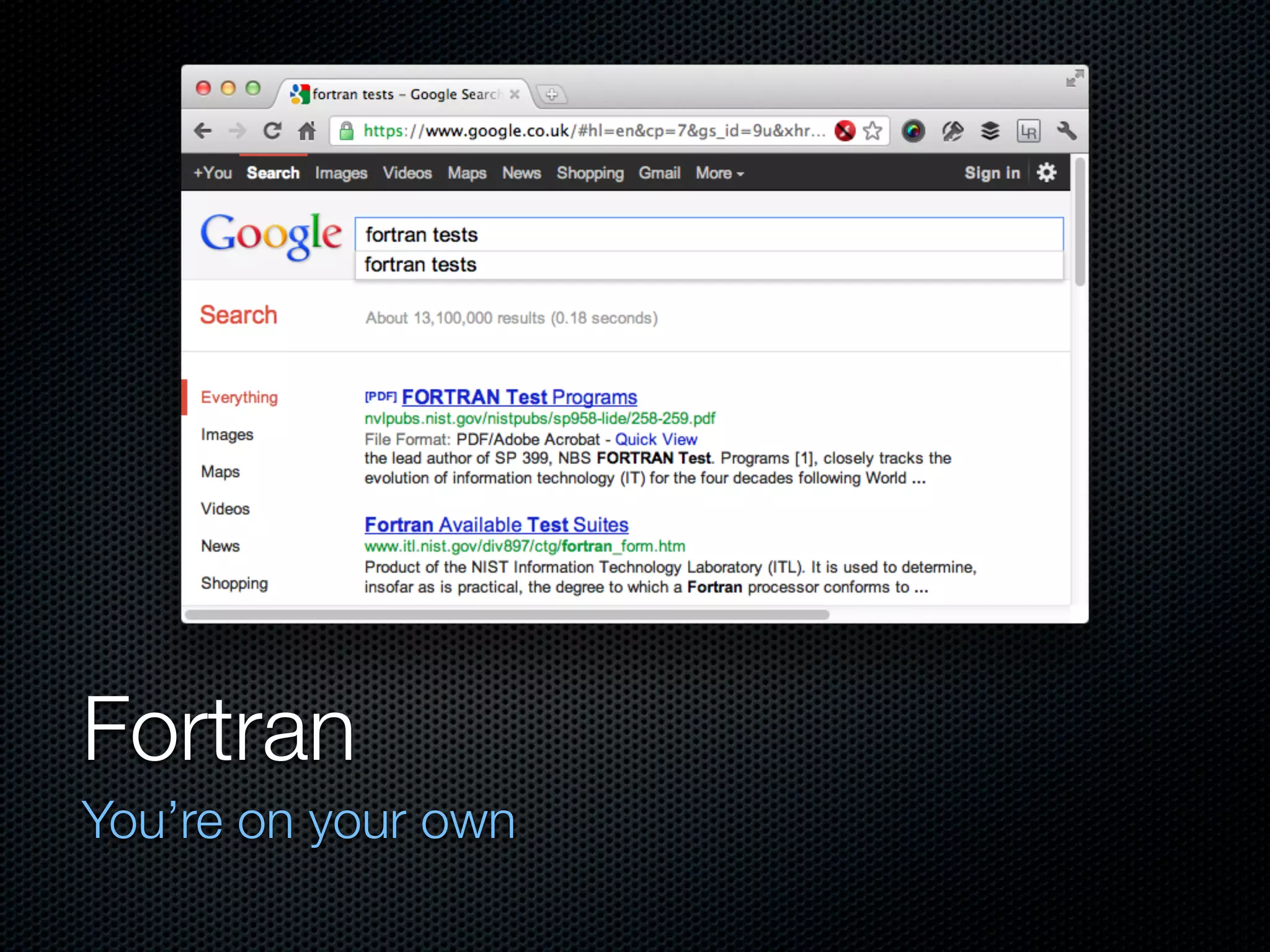Click the Quick View link
Screen dimensions: 1270x952
point(656,439)
